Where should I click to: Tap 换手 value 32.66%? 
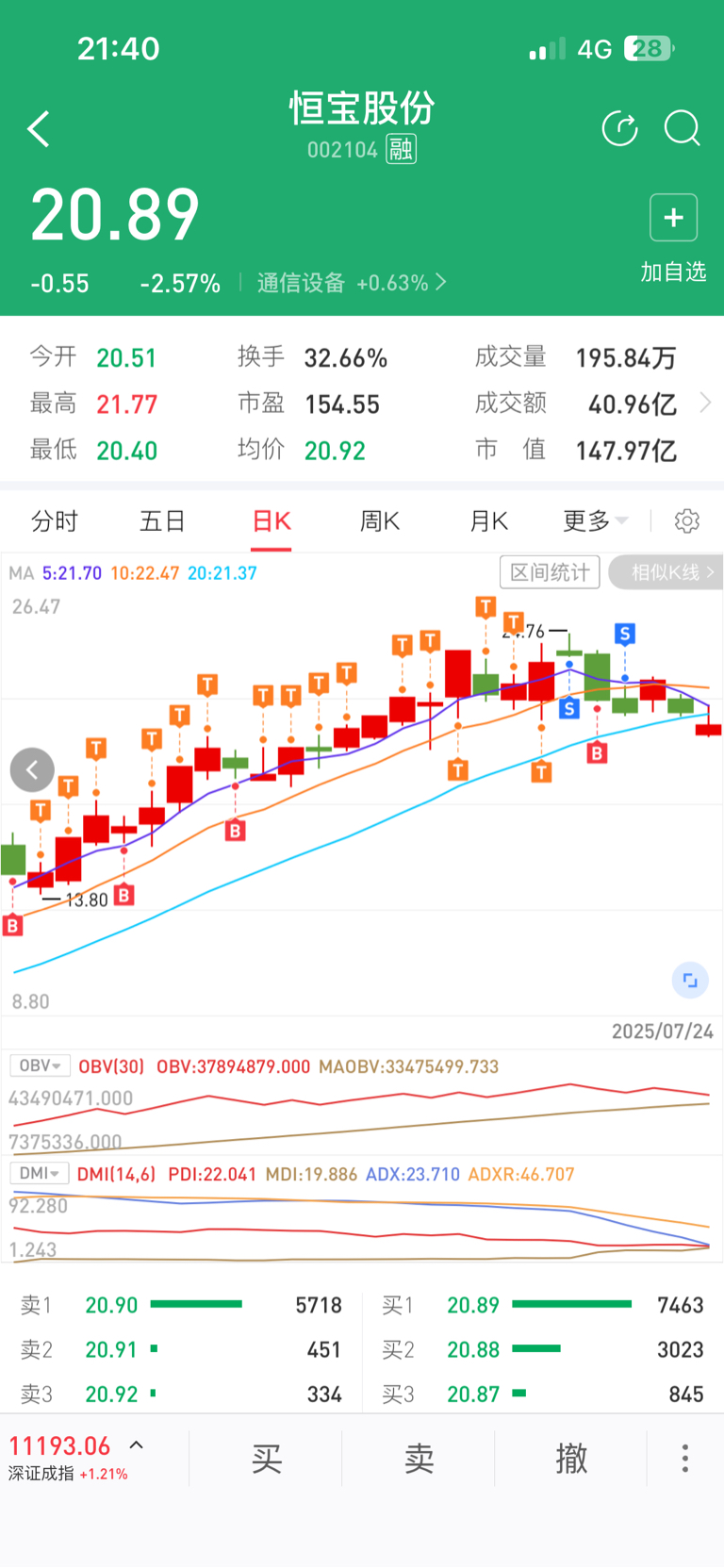[x=346, y=358]
